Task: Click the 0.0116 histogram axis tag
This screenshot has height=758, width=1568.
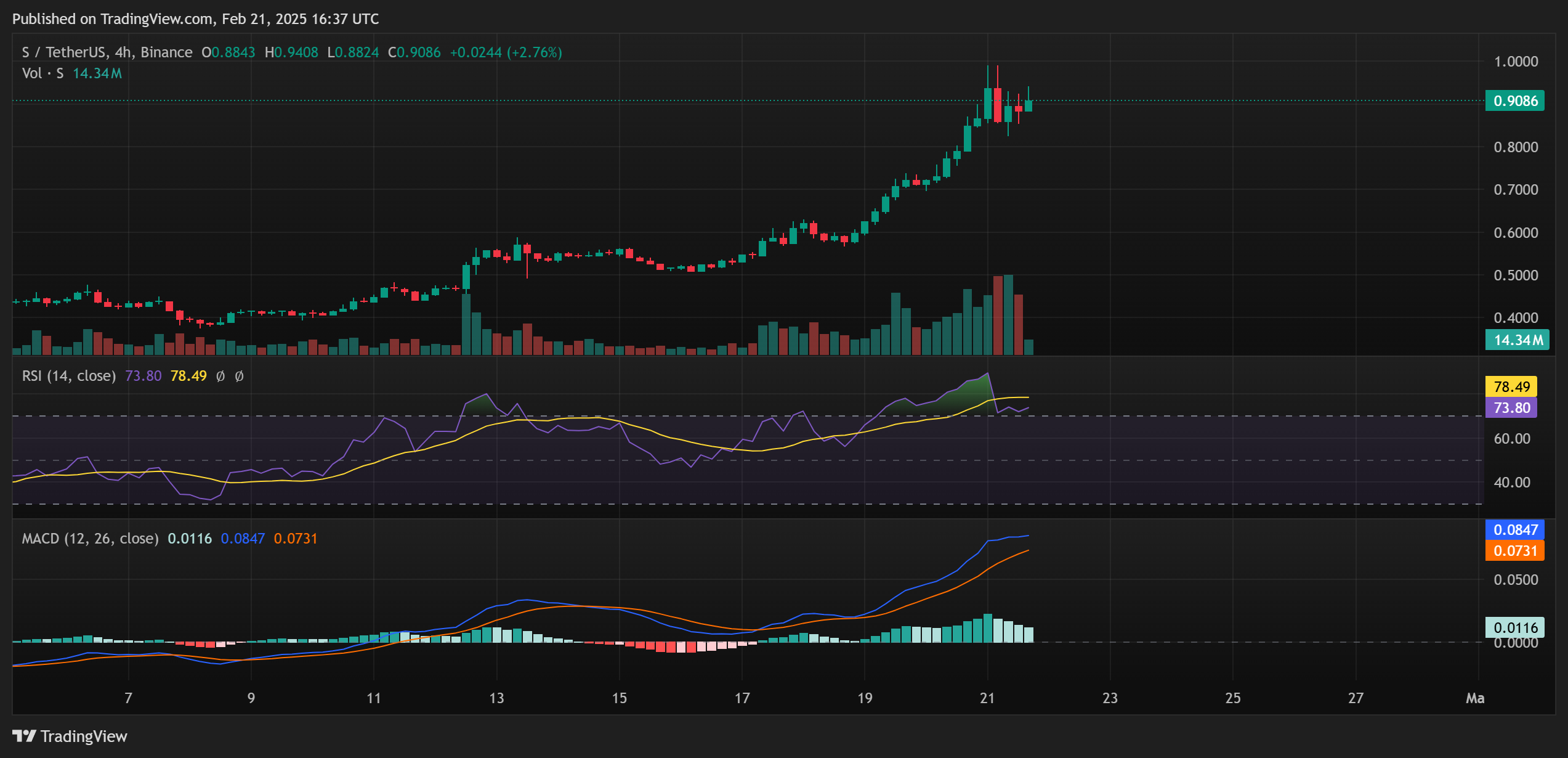Action: click(1514, 627)
